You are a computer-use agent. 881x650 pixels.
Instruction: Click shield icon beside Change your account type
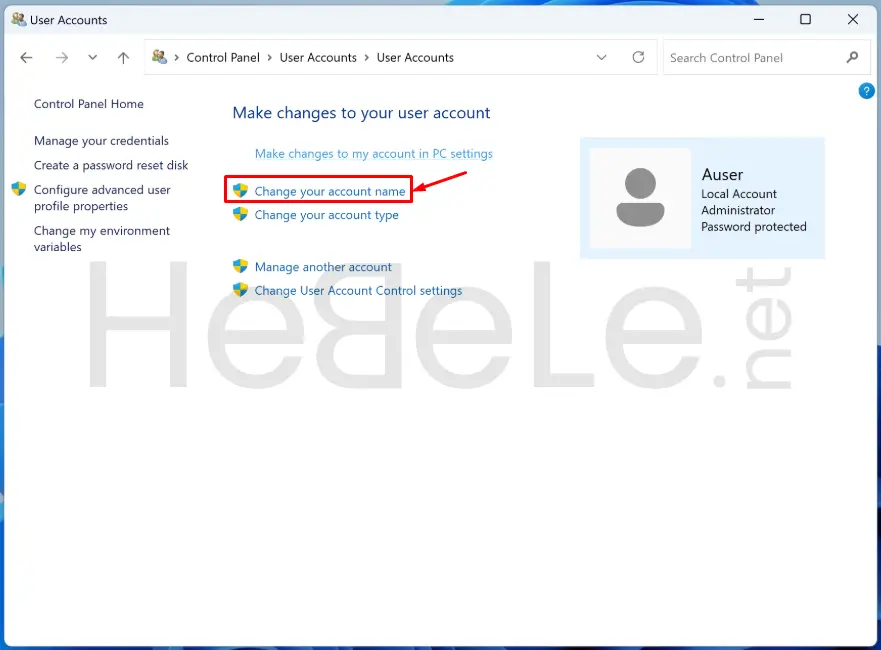(x=240, y=214)
